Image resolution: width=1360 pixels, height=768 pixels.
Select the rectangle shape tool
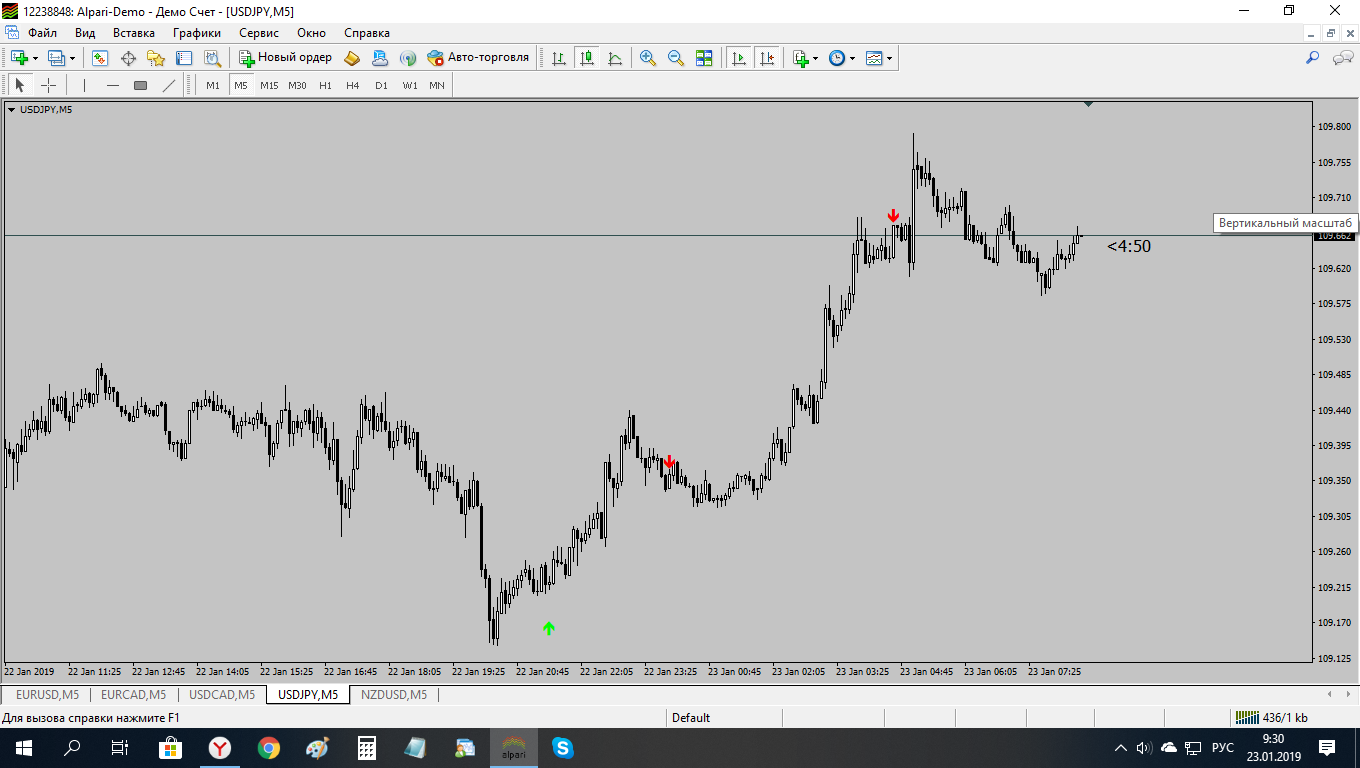(141, 85)
